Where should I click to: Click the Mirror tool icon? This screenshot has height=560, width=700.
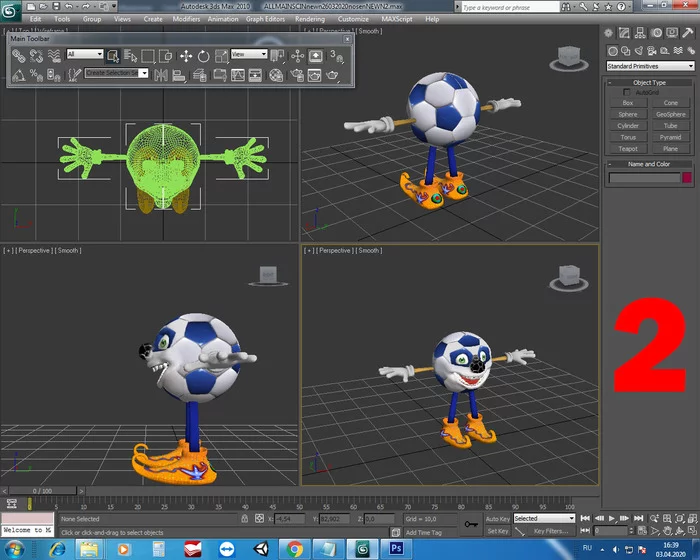161,75
